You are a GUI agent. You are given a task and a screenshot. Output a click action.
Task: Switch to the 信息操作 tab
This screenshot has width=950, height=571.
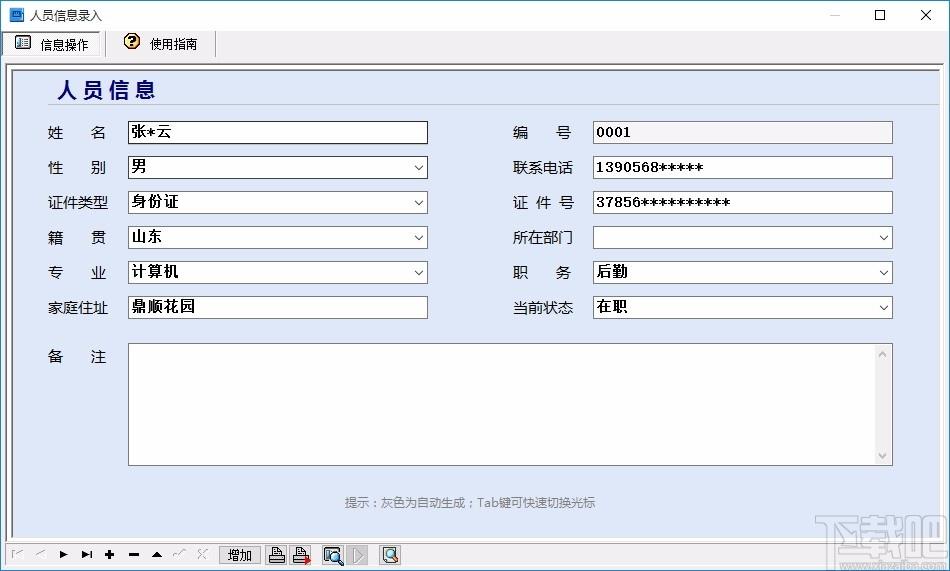[x=52, y=44]
